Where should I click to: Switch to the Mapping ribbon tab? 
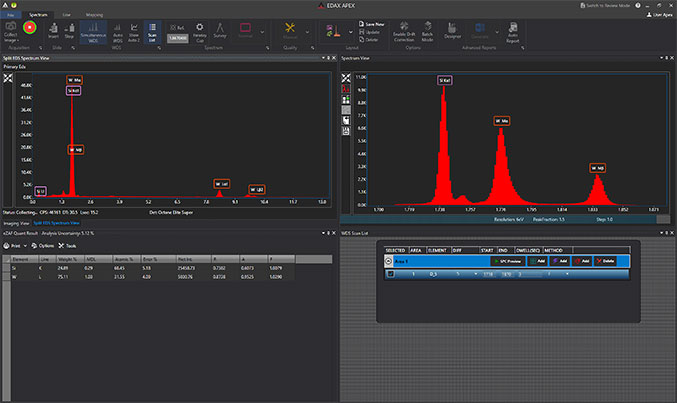[x=94, y=15]
